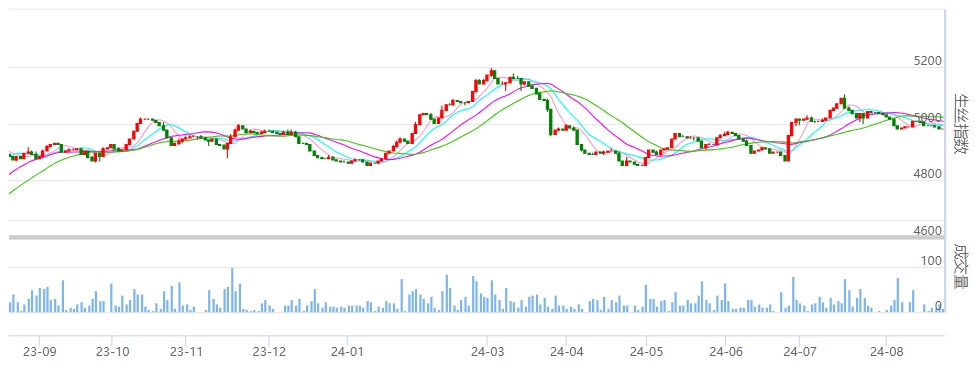Image resolution: width=975 pixels, height=367 pixels.
Task: Click the 24-01 date label
Action: (x=347, y=352)
